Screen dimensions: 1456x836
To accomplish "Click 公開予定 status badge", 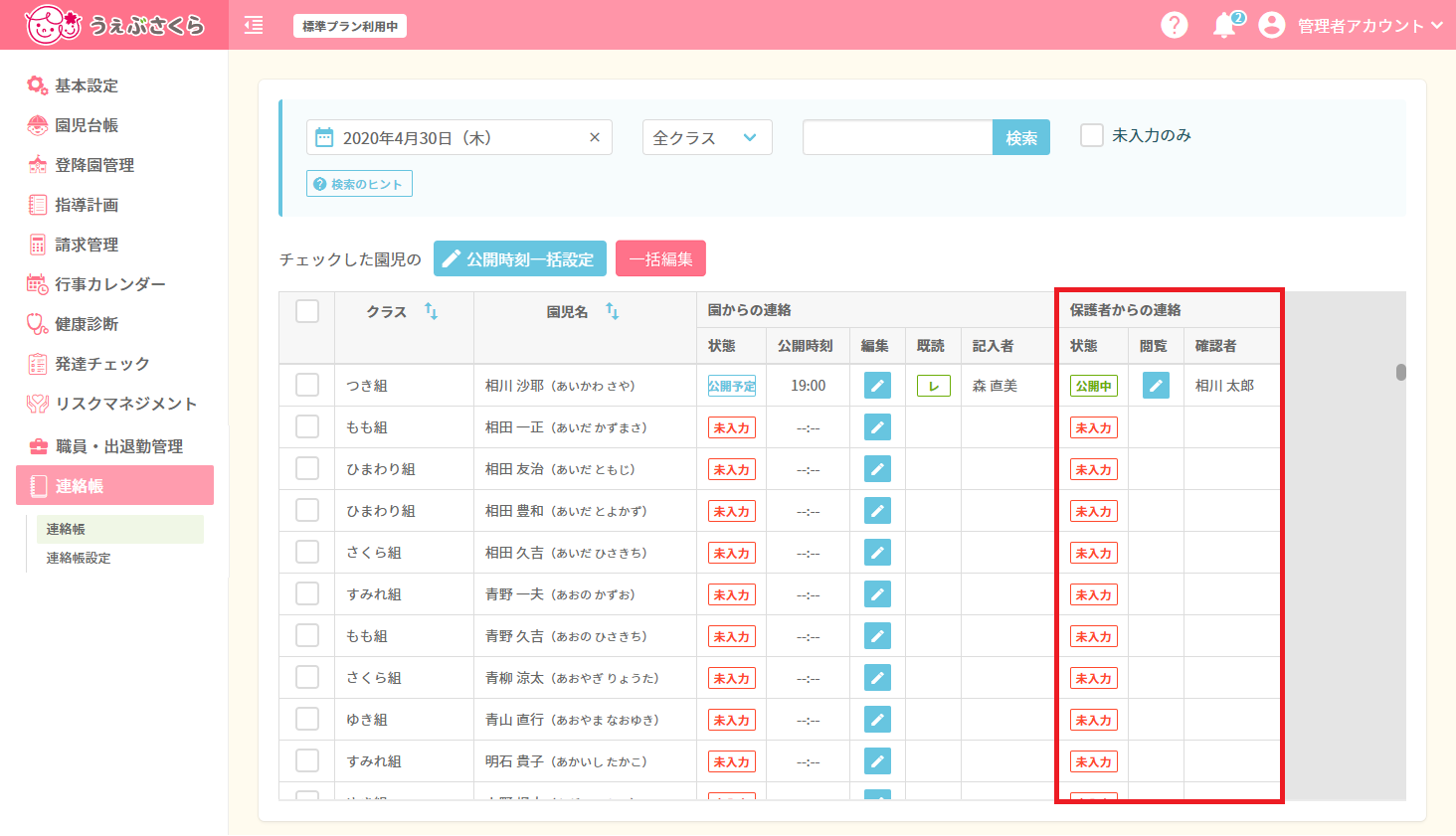I will click(x=732, y=386).
